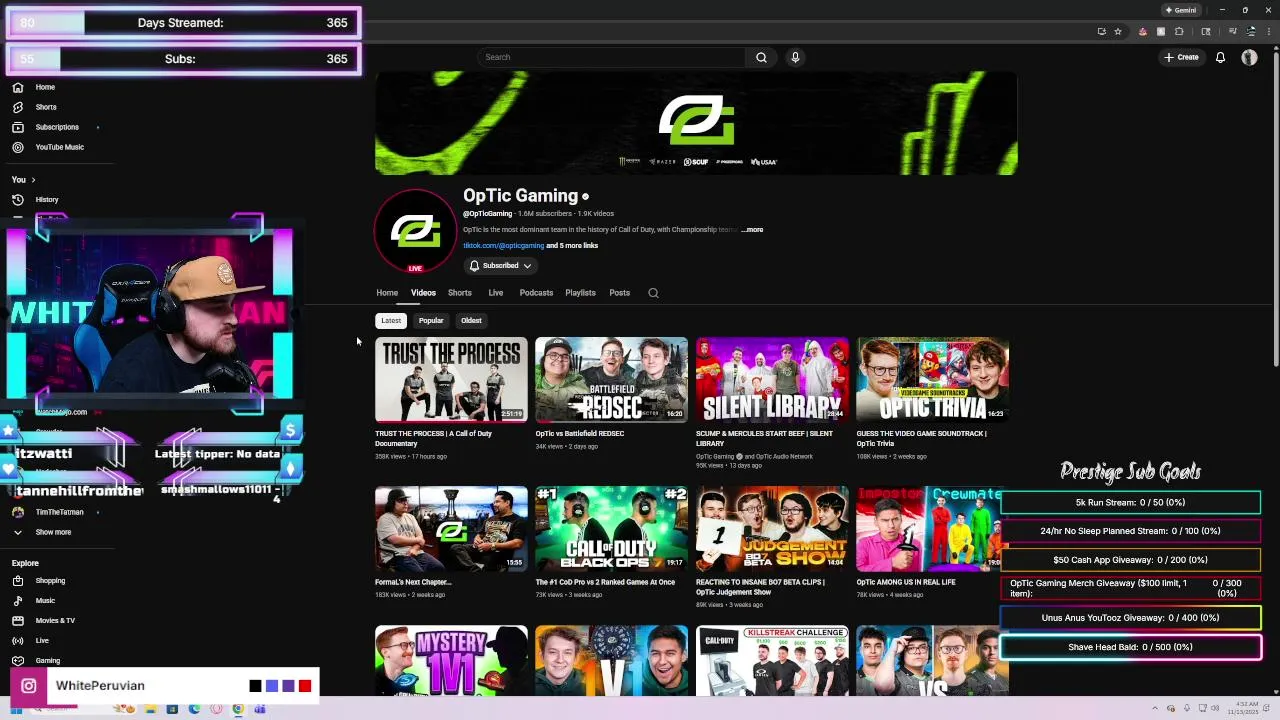Click the Windows Start button
The width and height of the screenshot is (1280, 720).
coord(16,709)
